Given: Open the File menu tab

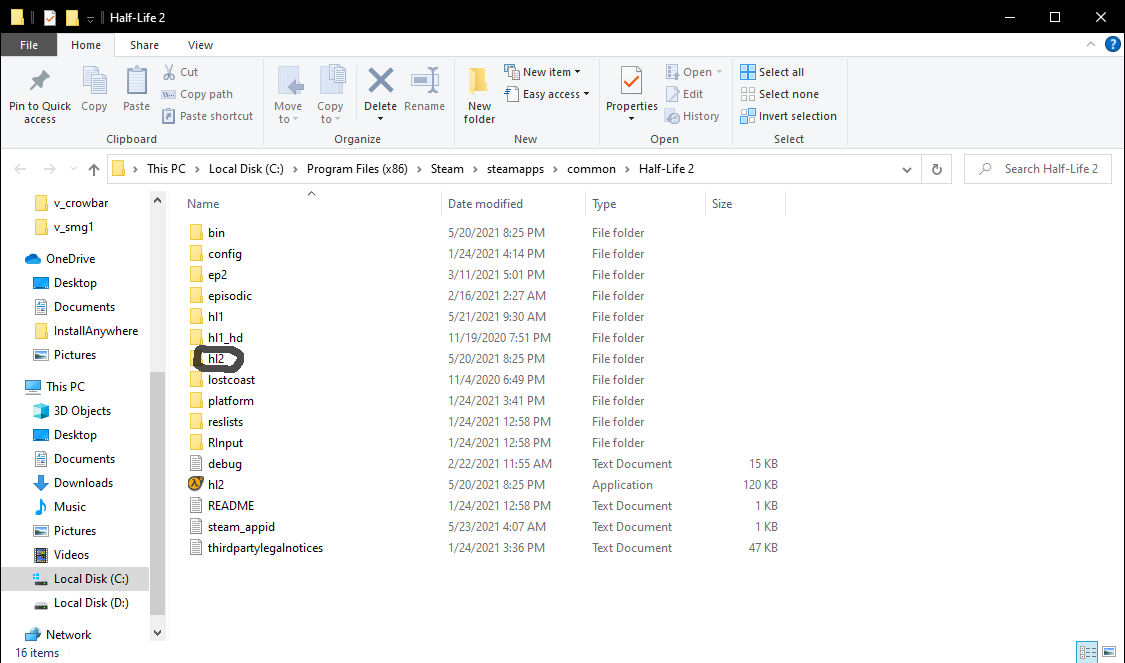Looking at the screenshot, I should 29,44.
